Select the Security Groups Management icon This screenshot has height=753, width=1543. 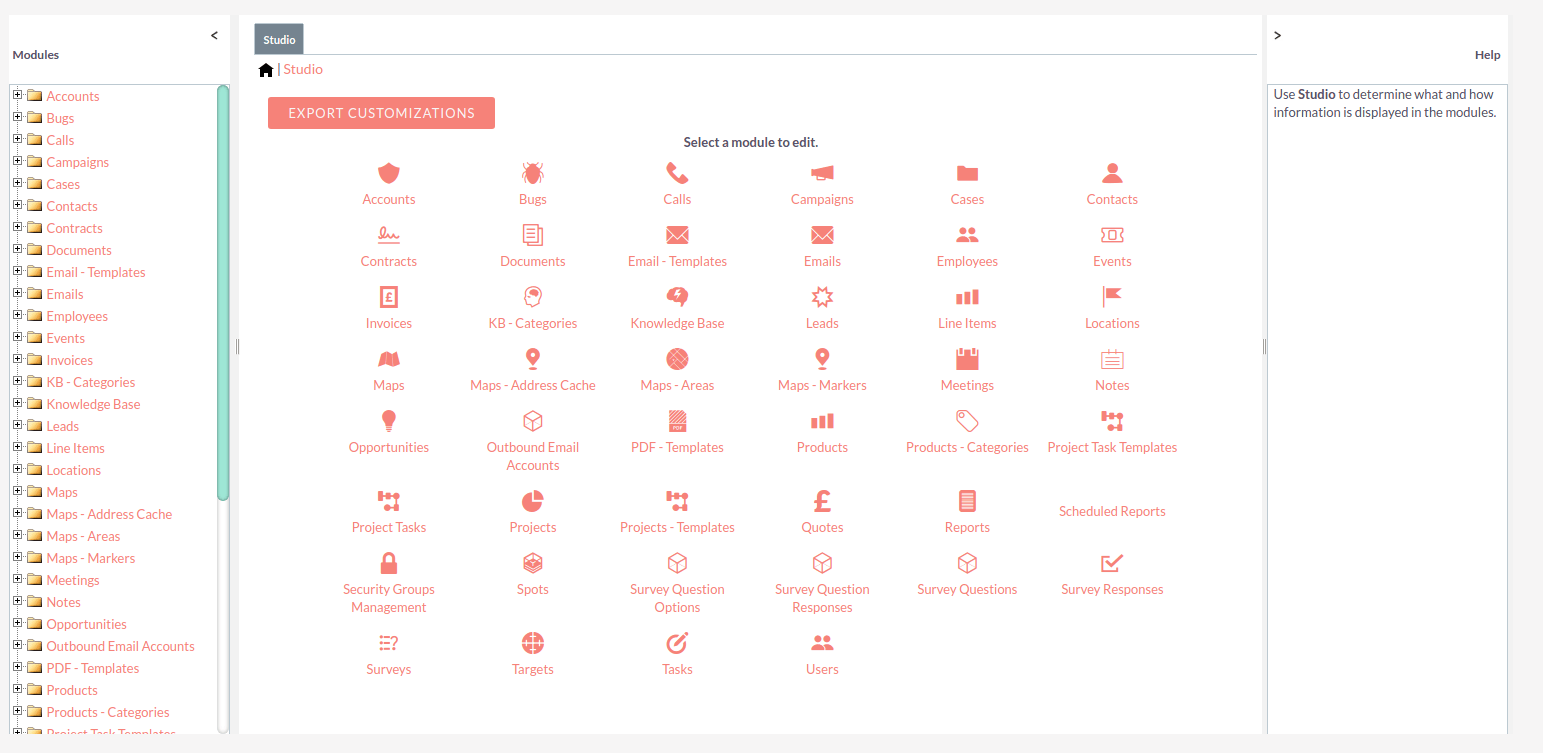[x=388, y=562]
